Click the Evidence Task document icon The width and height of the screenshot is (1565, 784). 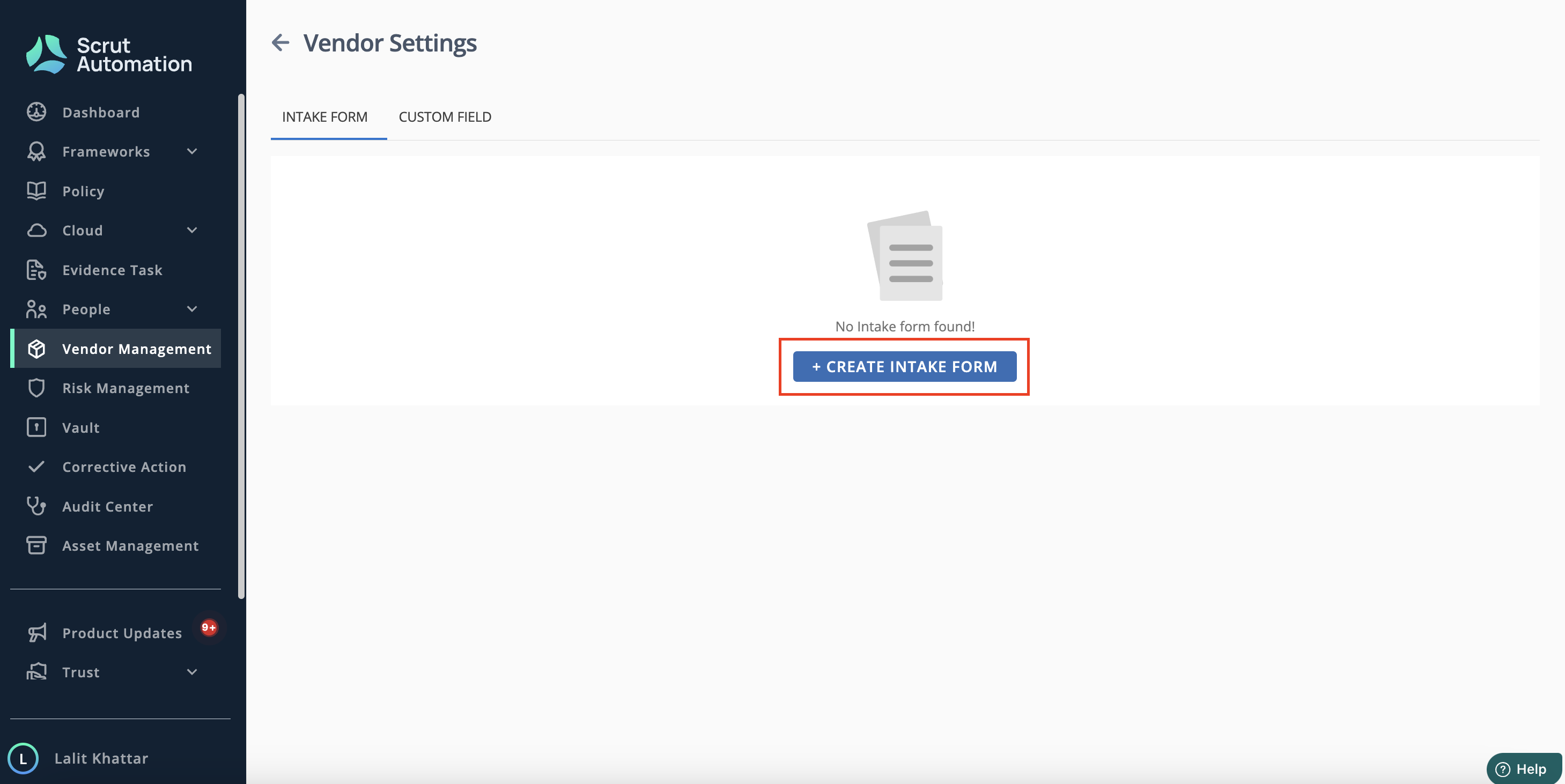click(x=36, y=270)
